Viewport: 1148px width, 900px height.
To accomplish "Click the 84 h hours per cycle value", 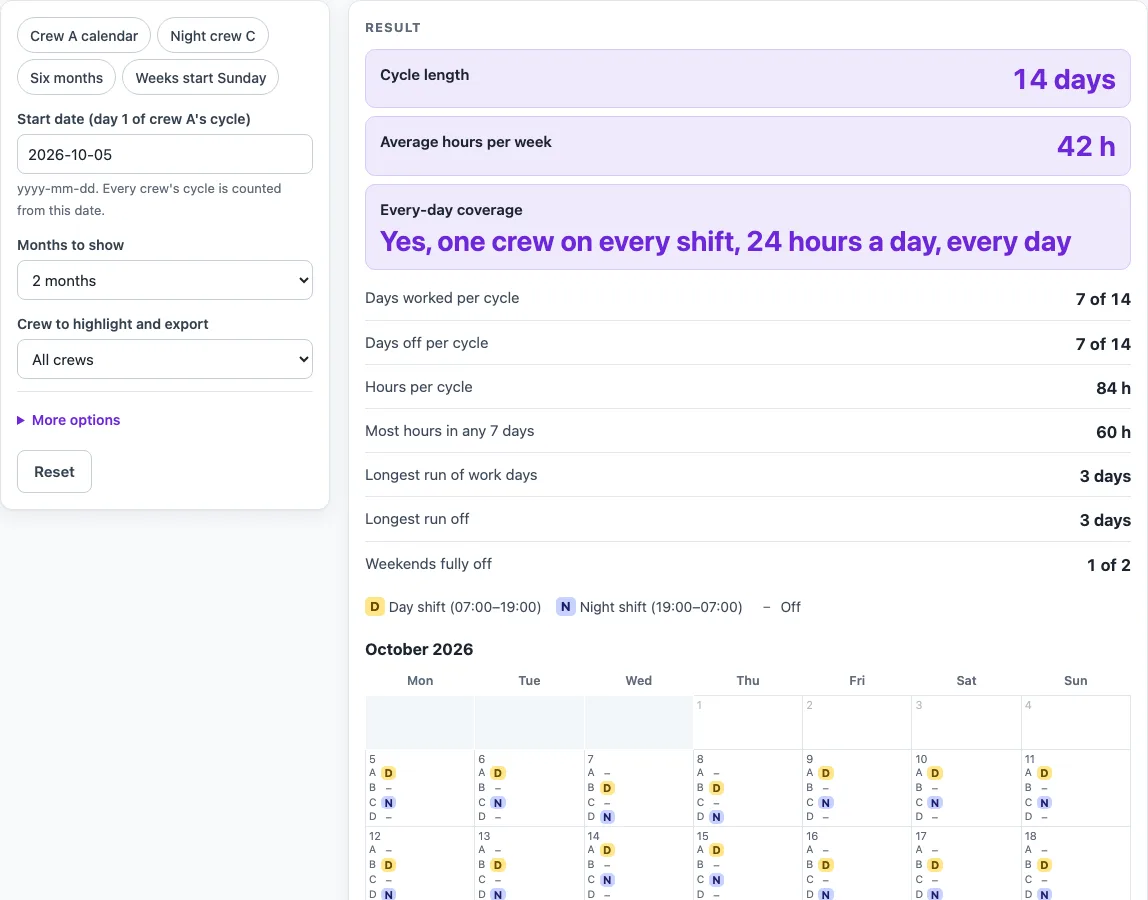I will pos(1113,388).
